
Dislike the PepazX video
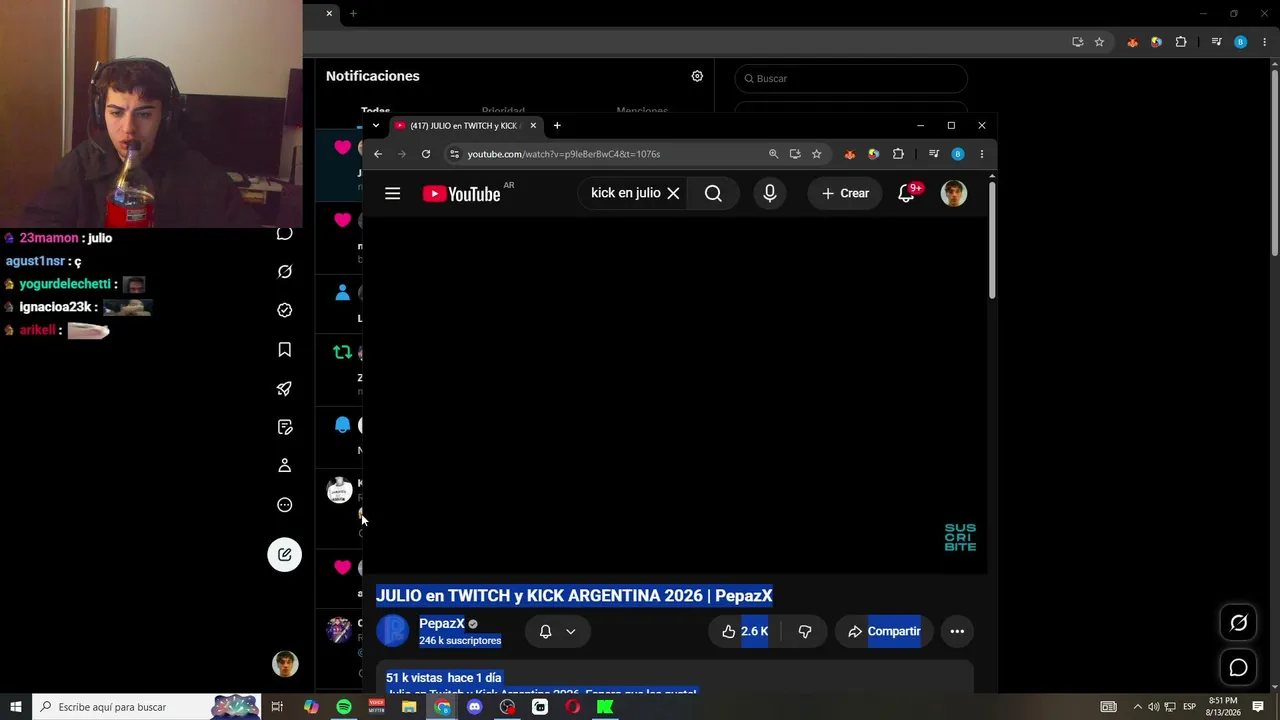[x=804, y=631]
